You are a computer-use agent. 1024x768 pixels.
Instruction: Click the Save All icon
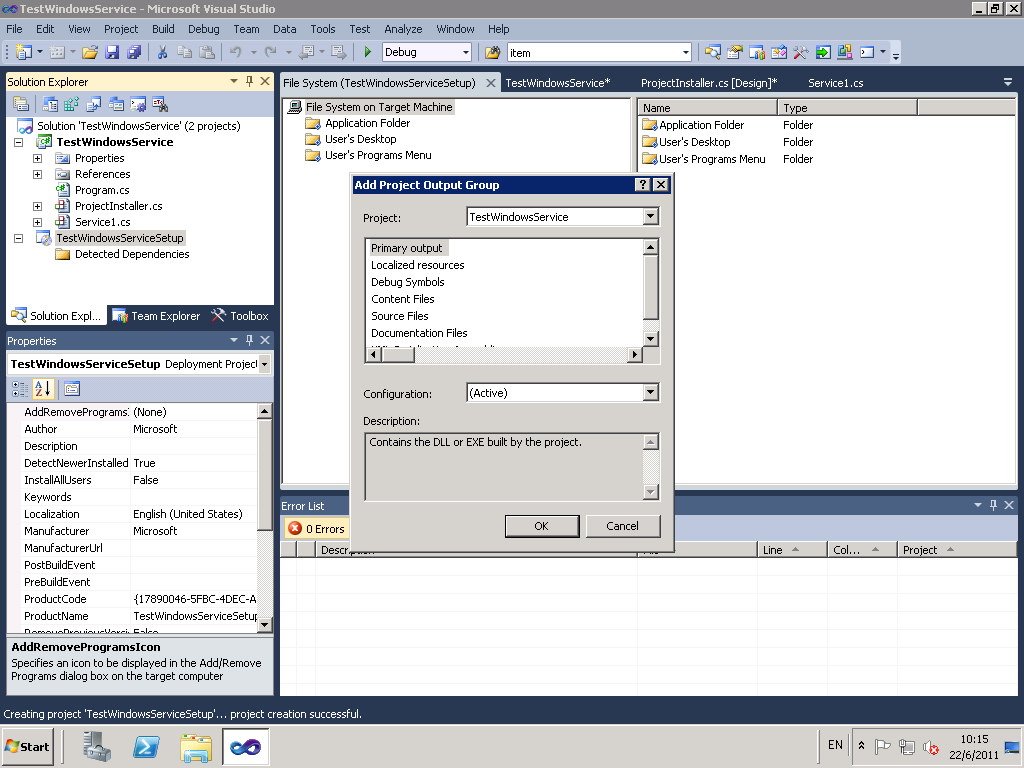(x=135, y=52)
